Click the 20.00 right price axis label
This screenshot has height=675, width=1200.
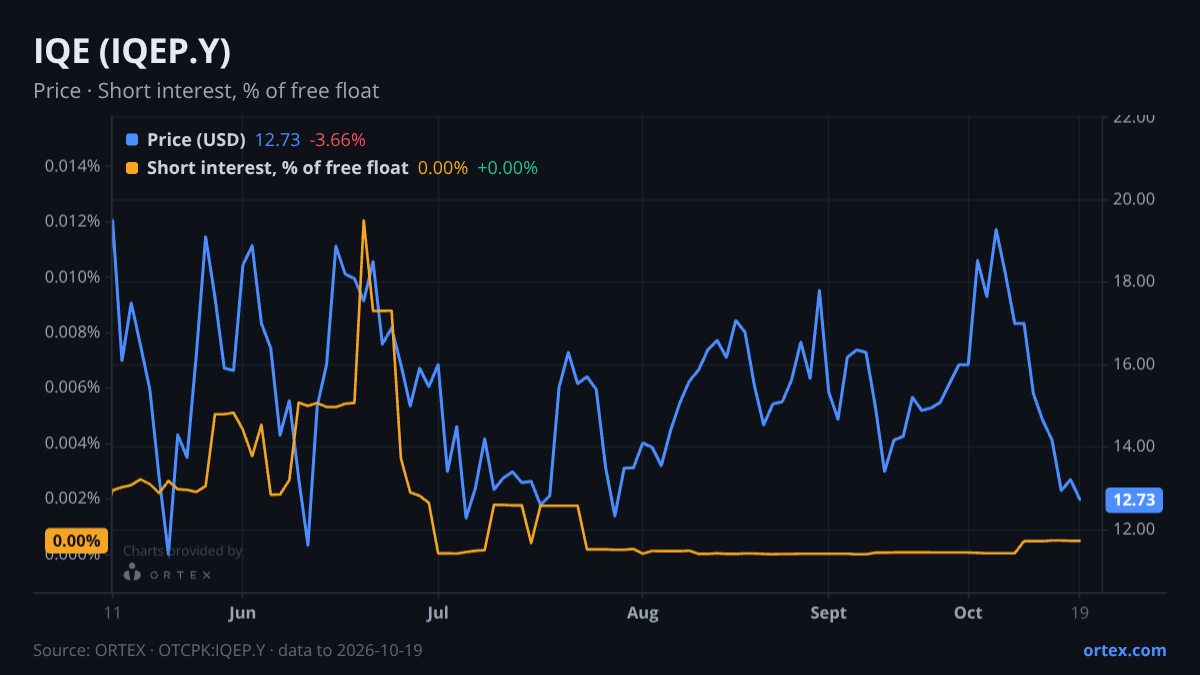point(1135,199)
